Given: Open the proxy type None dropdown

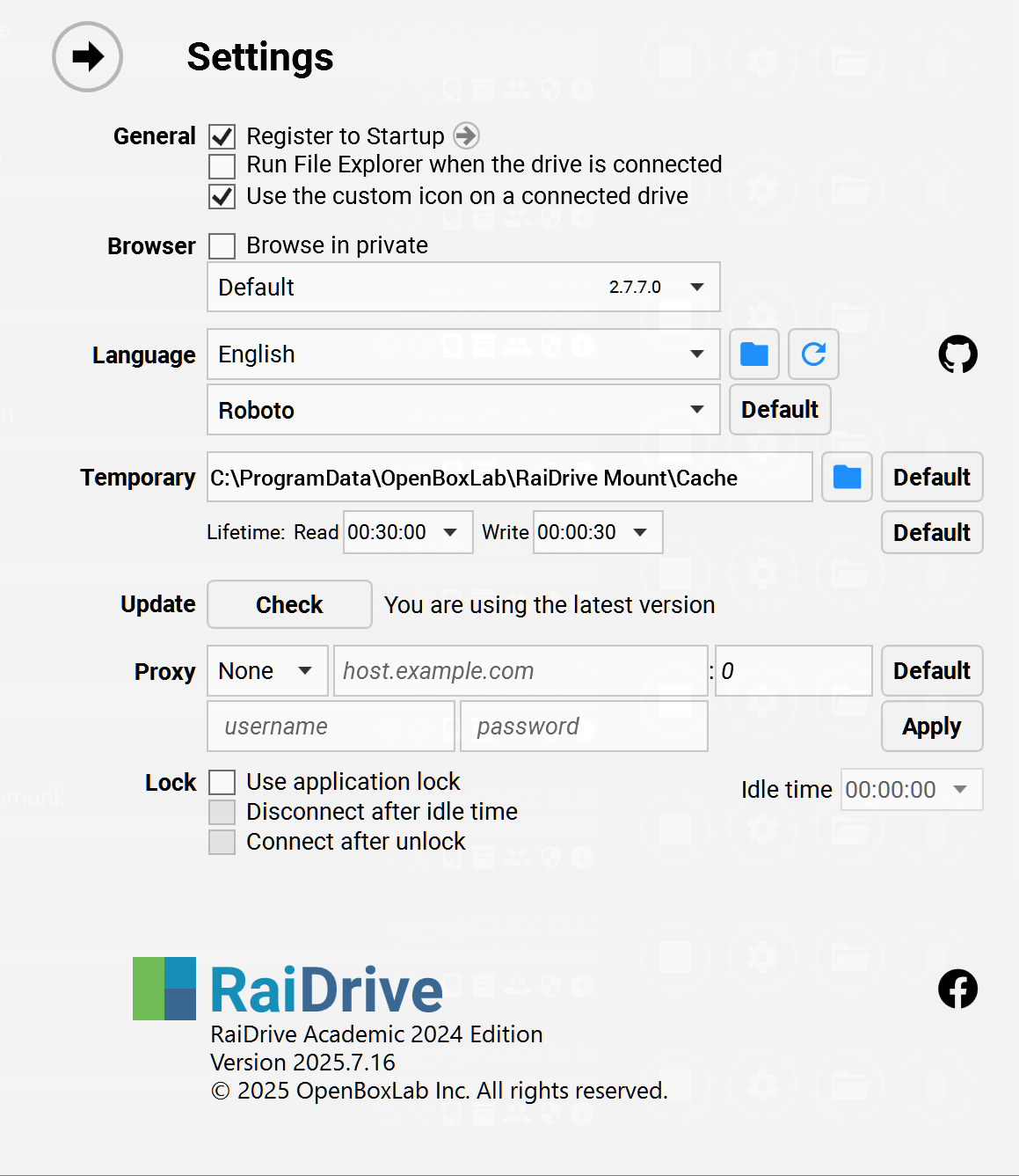Looking at the screenshot, I should 267,671.
